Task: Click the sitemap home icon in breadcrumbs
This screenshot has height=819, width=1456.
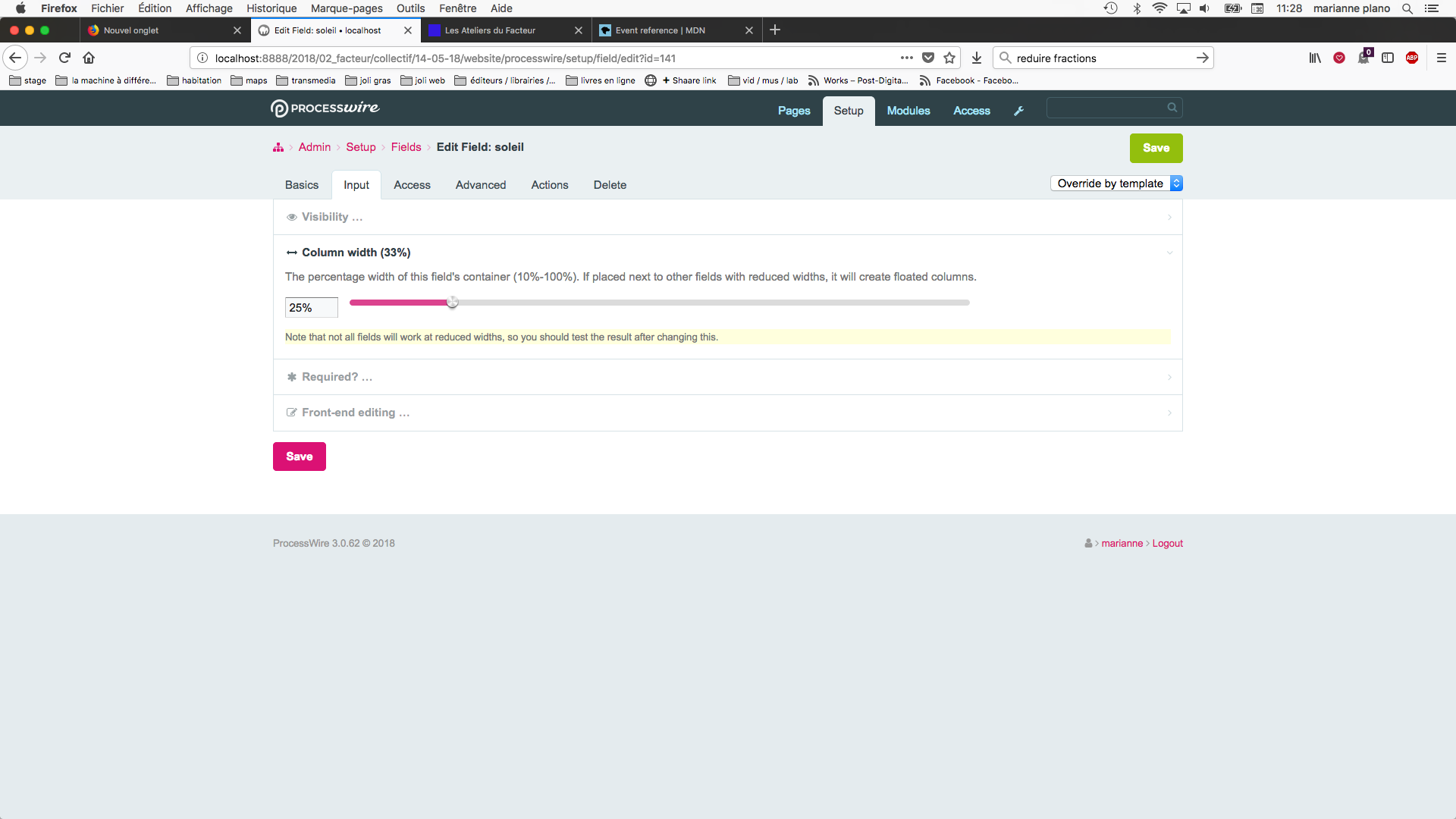Action: [278, 148]
